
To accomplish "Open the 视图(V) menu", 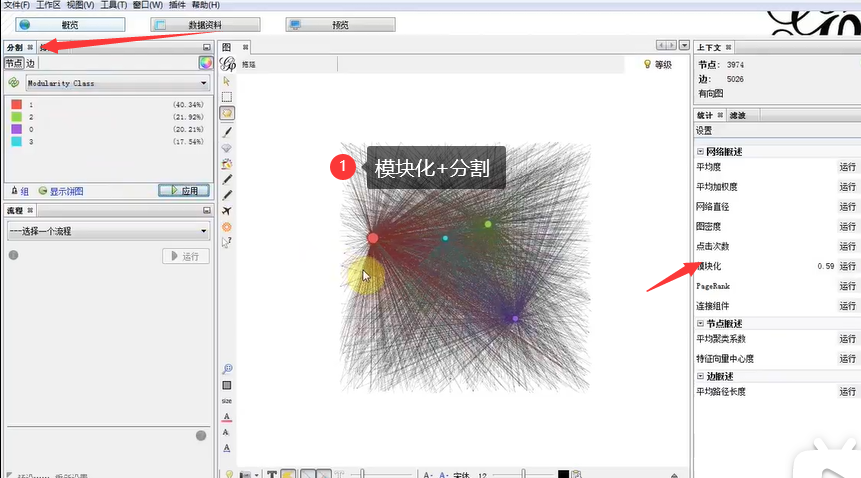I will (80, 5).
